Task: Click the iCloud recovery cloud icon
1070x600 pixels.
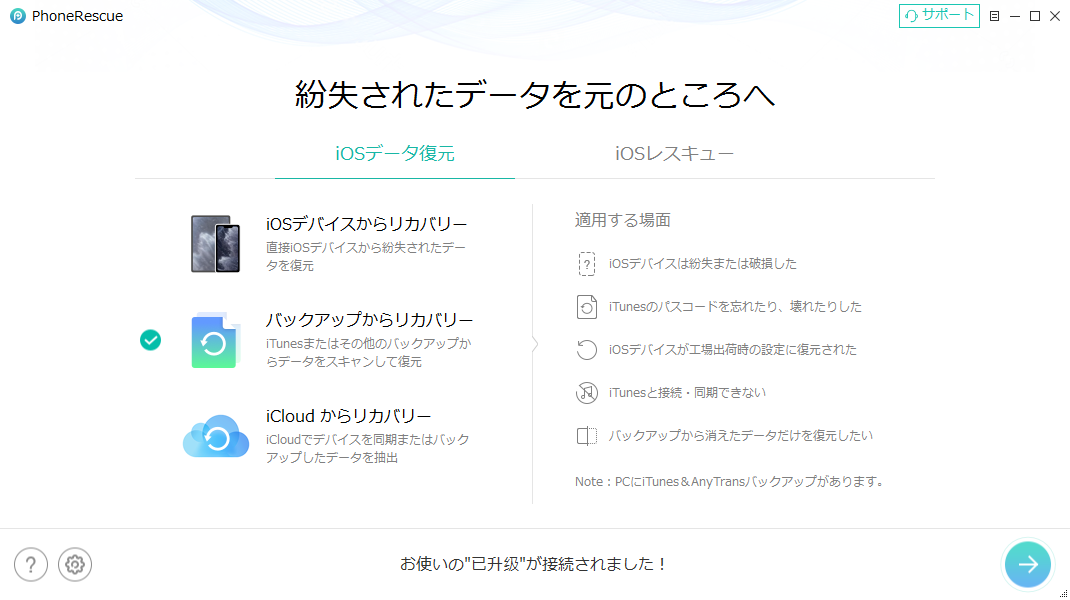Action: [216, 435]
